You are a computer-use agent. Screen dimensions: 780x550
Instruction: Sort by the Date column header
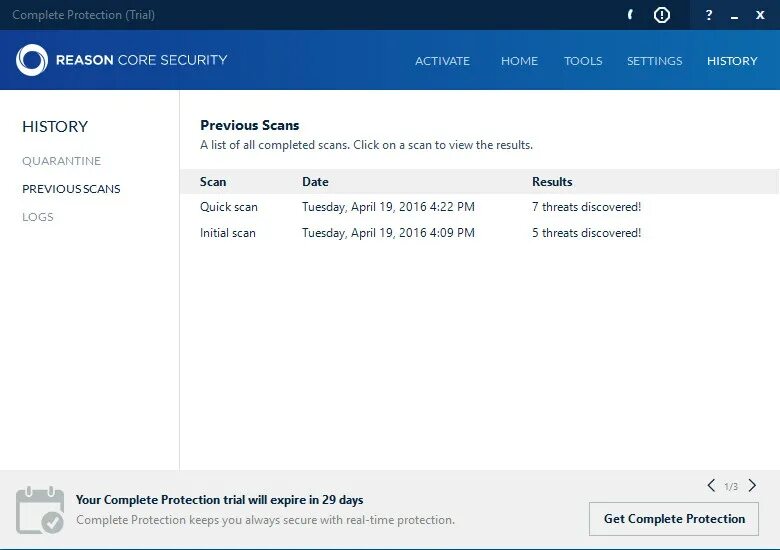(x=315, y=182)
